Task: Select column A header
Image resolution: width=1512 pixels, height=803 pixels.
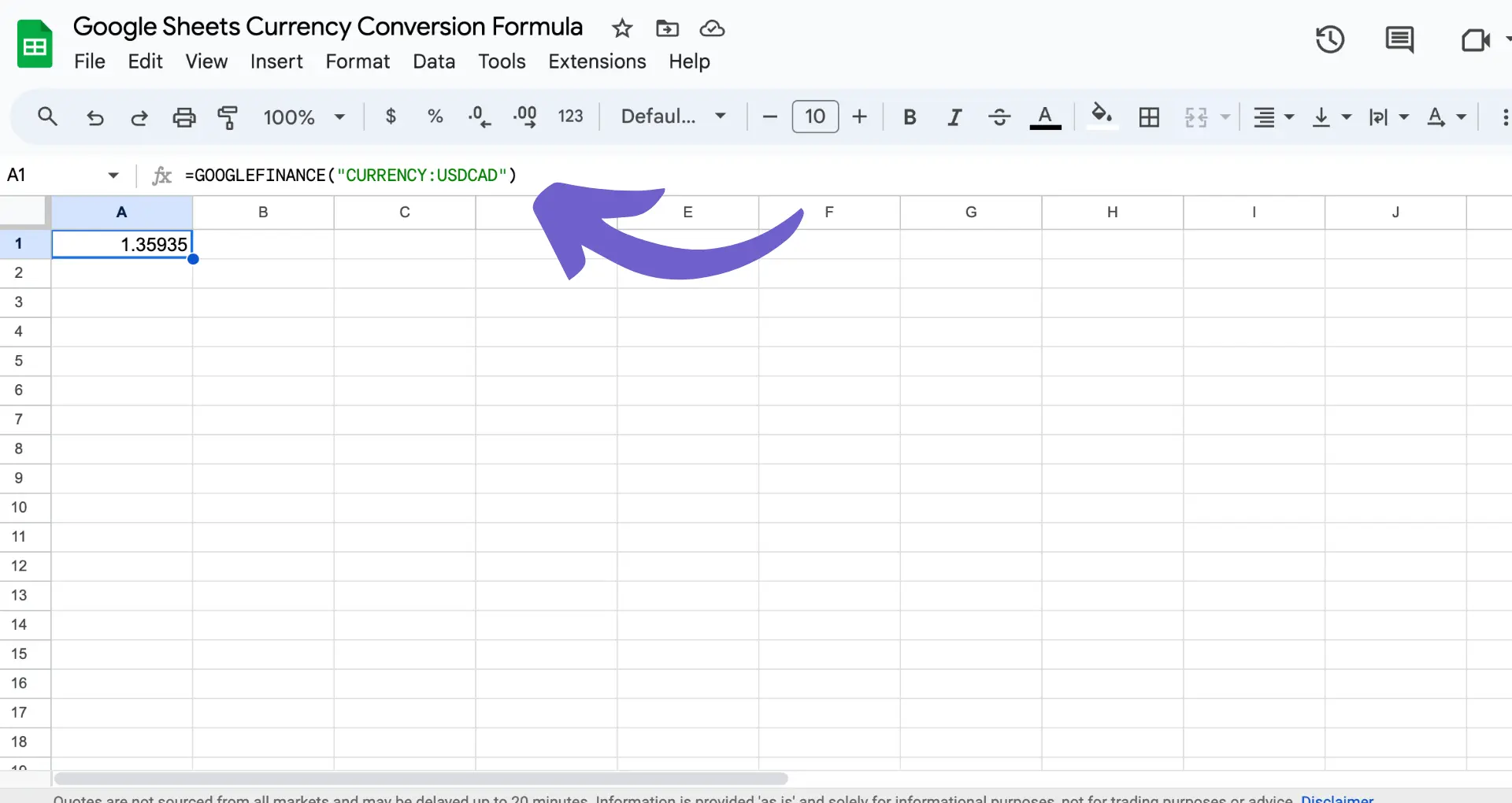Action: [x=122, y=212]
